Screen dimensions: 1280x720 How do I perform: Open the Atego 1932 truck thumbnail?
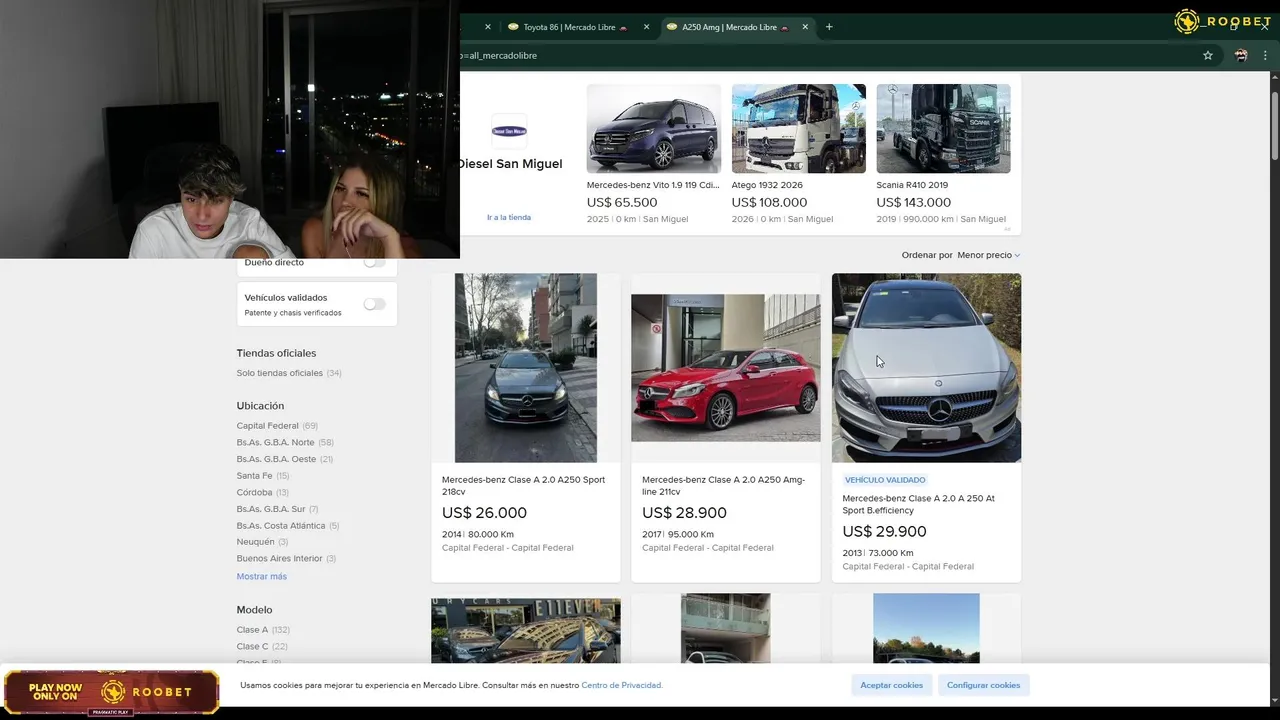799,129
